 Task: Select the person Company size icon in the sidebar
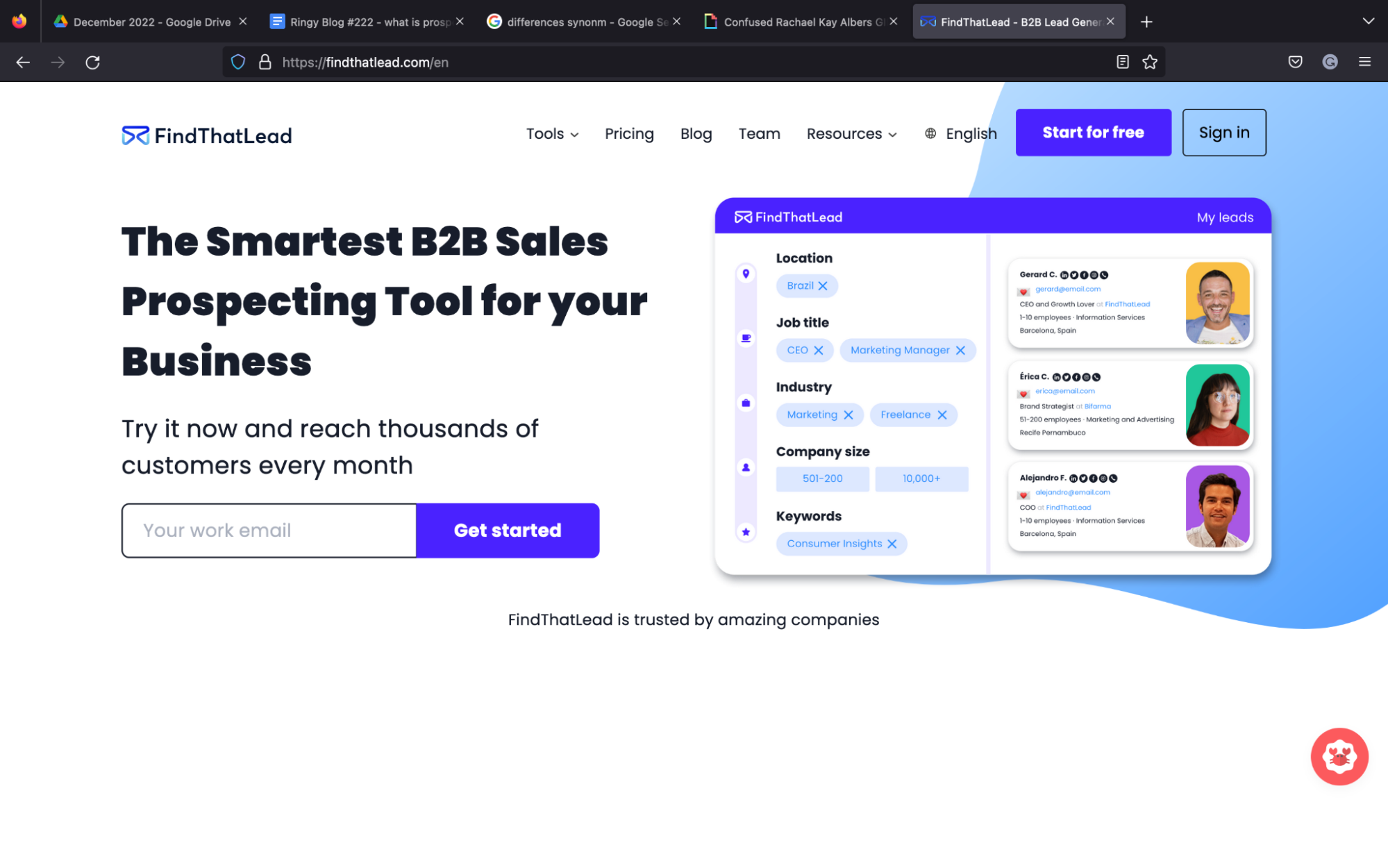coord(746,467)
